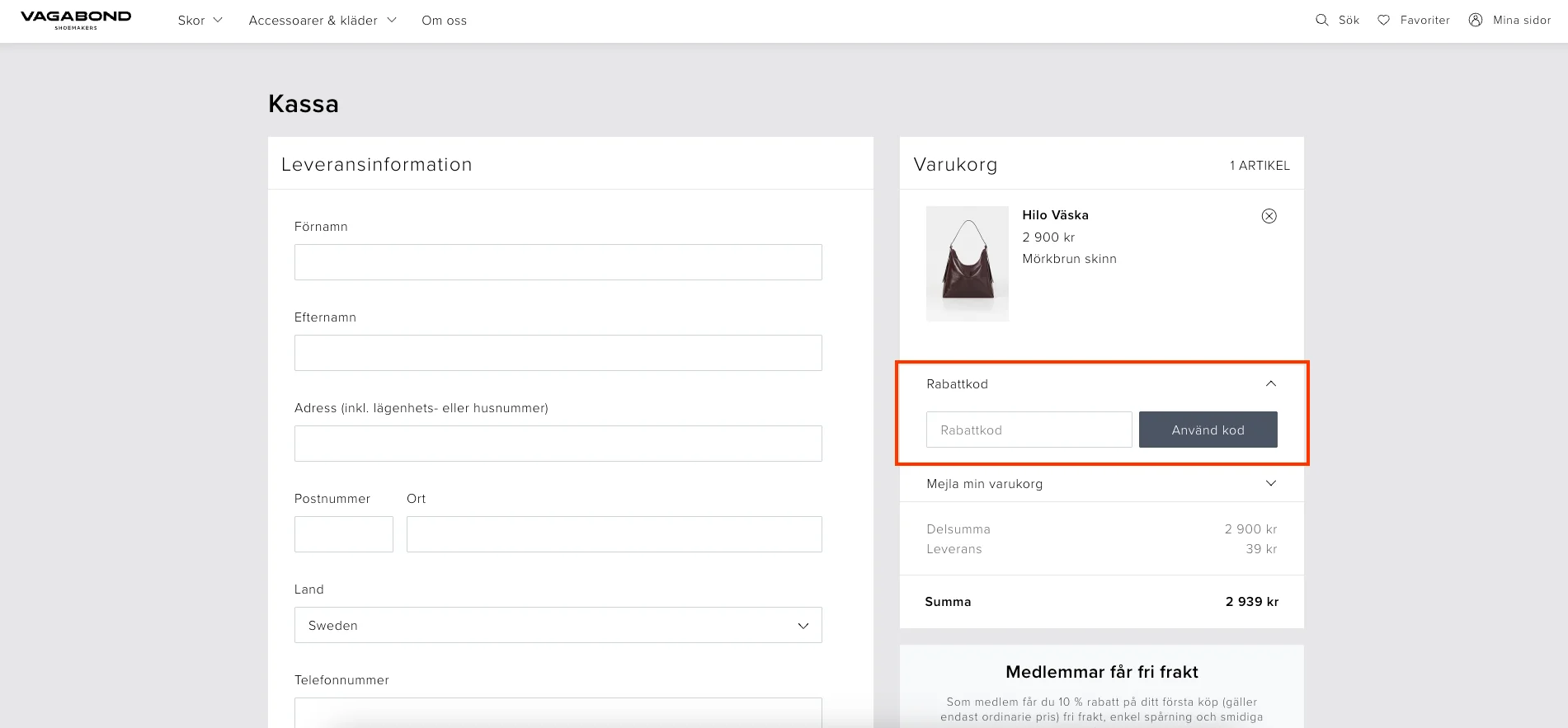Focus the Efternamn input field

[558, 353]
